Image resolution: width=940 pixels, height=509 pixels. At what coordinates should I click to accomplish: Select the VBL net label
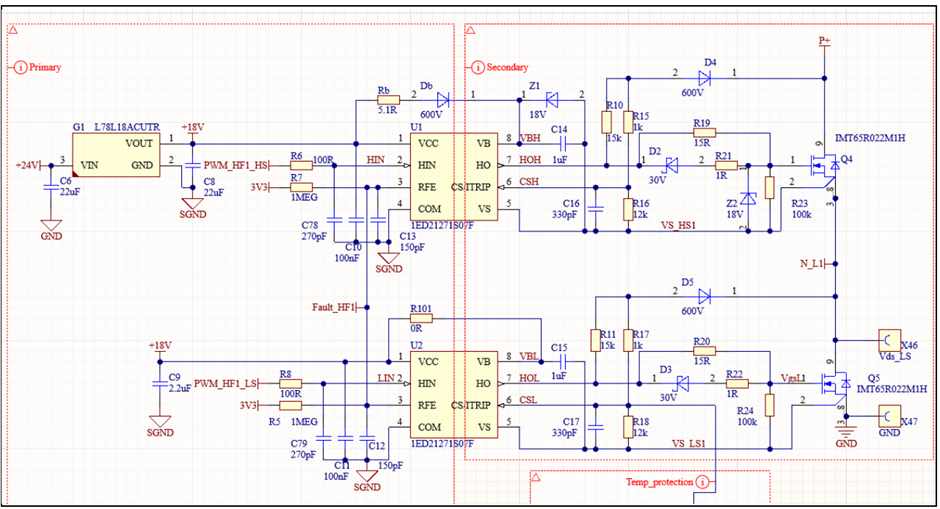(x=529, y=356)
